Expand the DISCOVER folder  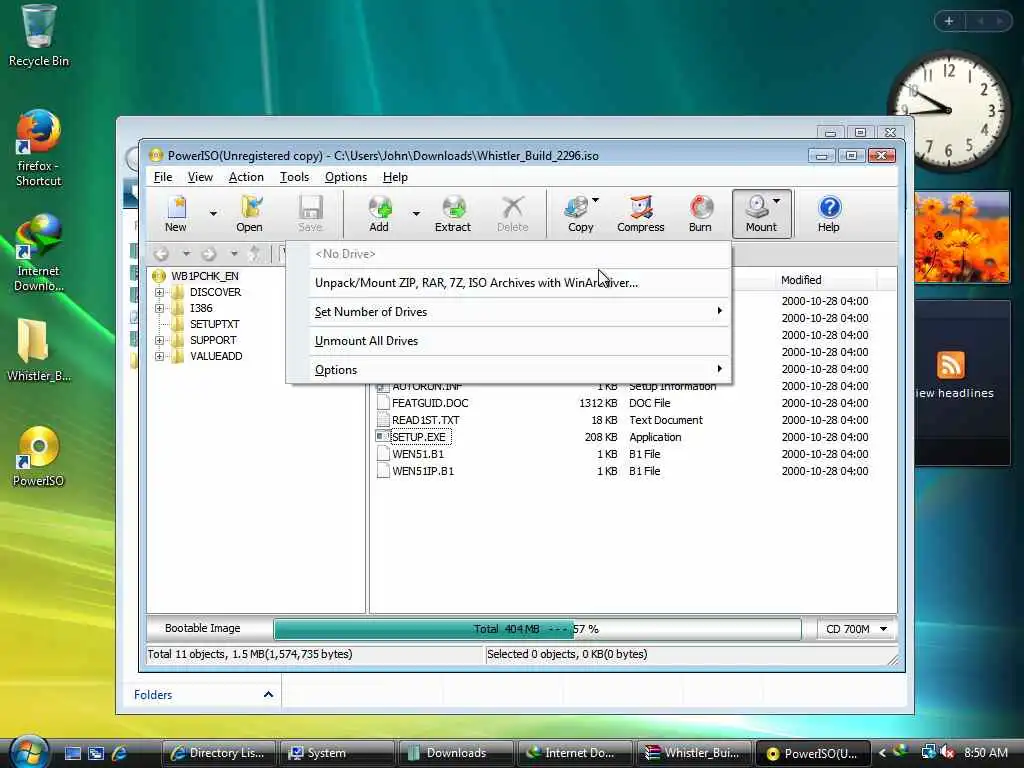pyautogui.click(x=159, y=292)
